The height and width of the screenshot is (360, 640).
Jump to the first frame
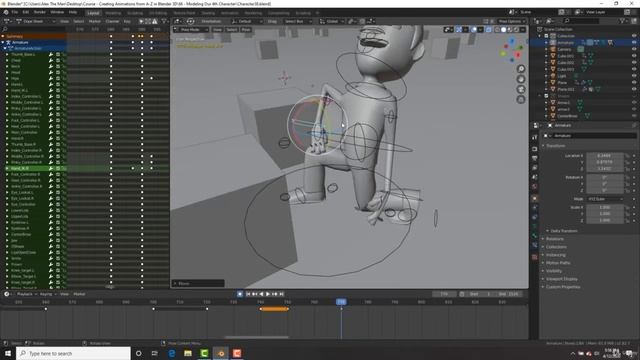(x=248, y=294)
